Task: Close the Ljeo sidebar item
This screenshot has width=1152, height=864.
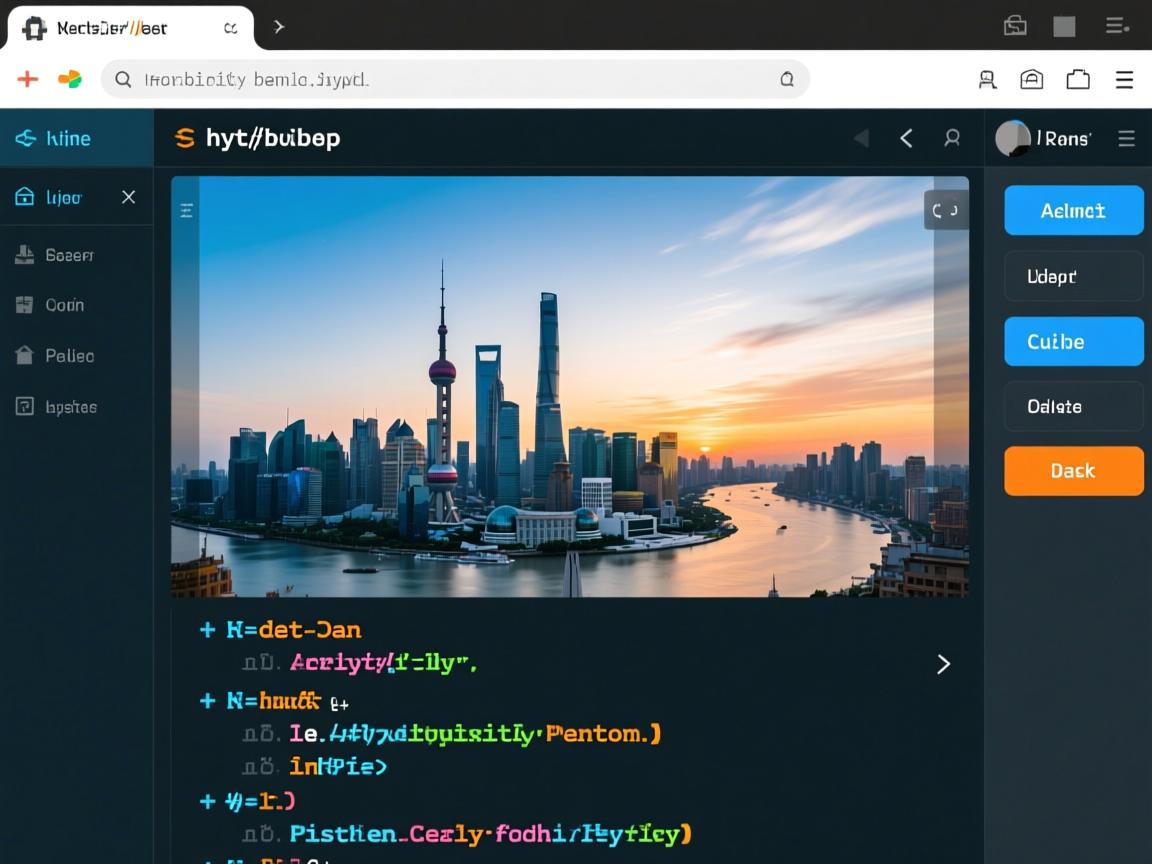Action: tap(128, 197)
